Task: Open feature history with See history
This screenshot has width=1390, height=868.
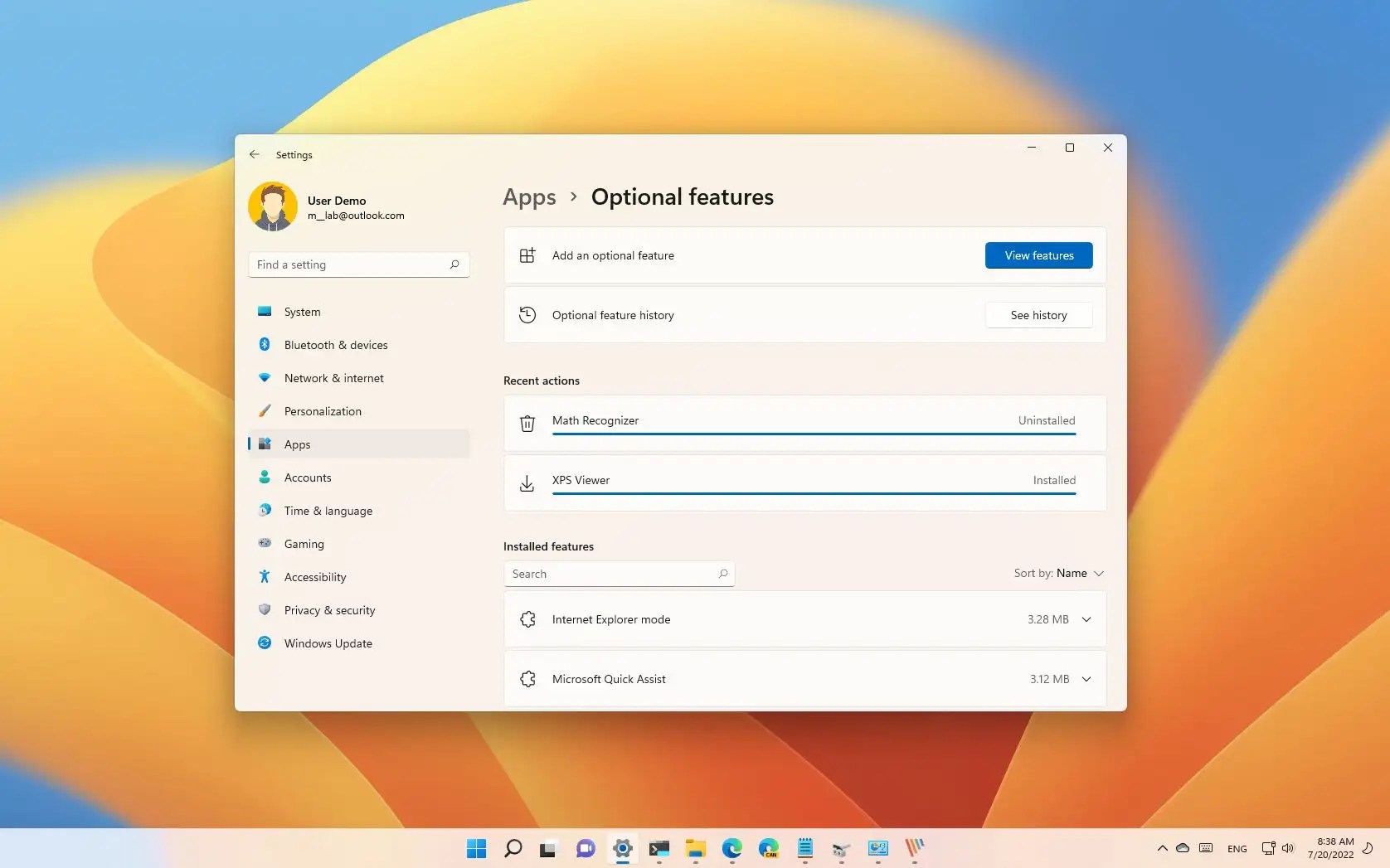Action: point(1038,315)
